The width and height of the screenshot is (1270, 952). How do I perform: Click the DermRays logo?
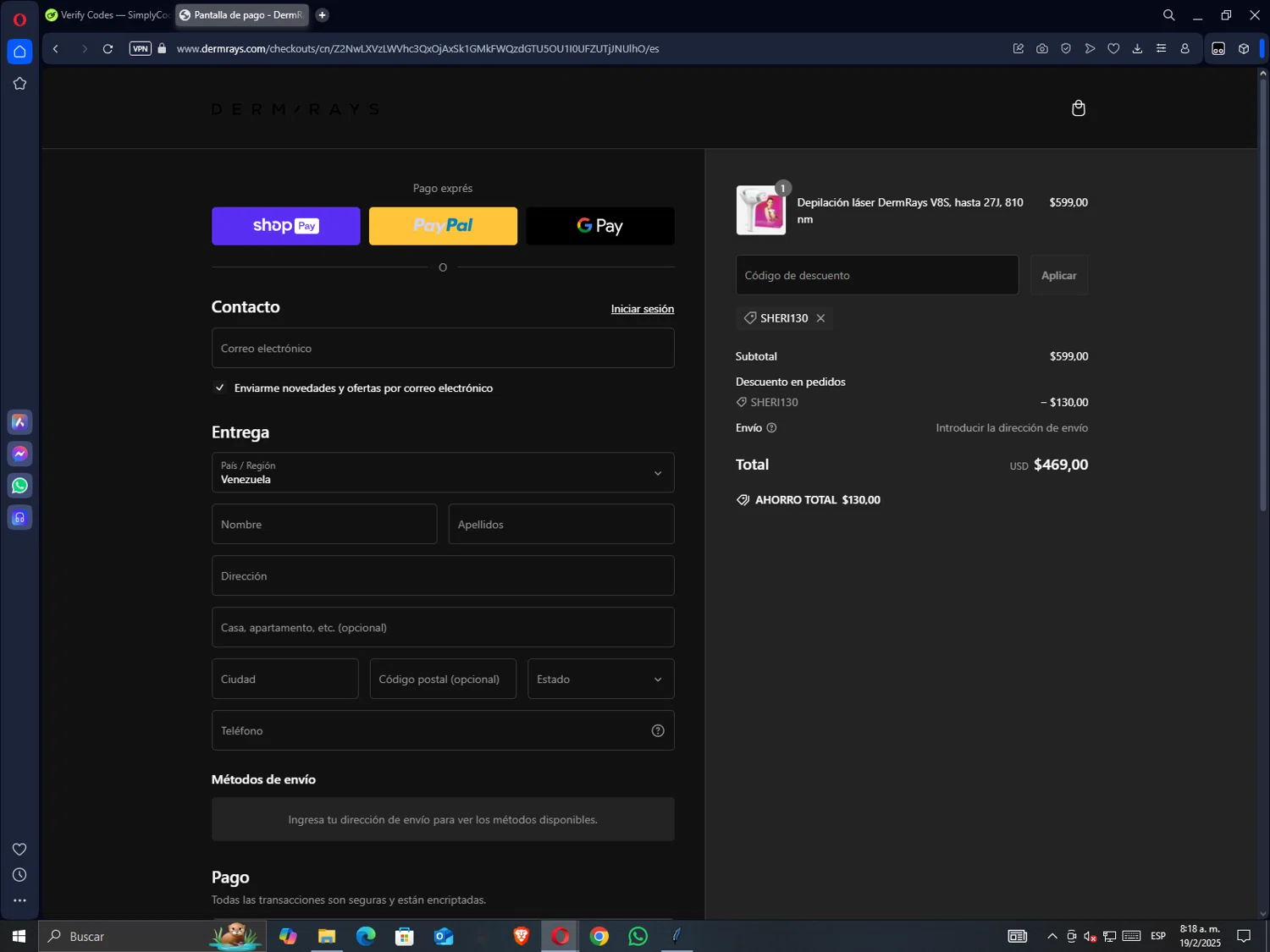pos(295,109)
